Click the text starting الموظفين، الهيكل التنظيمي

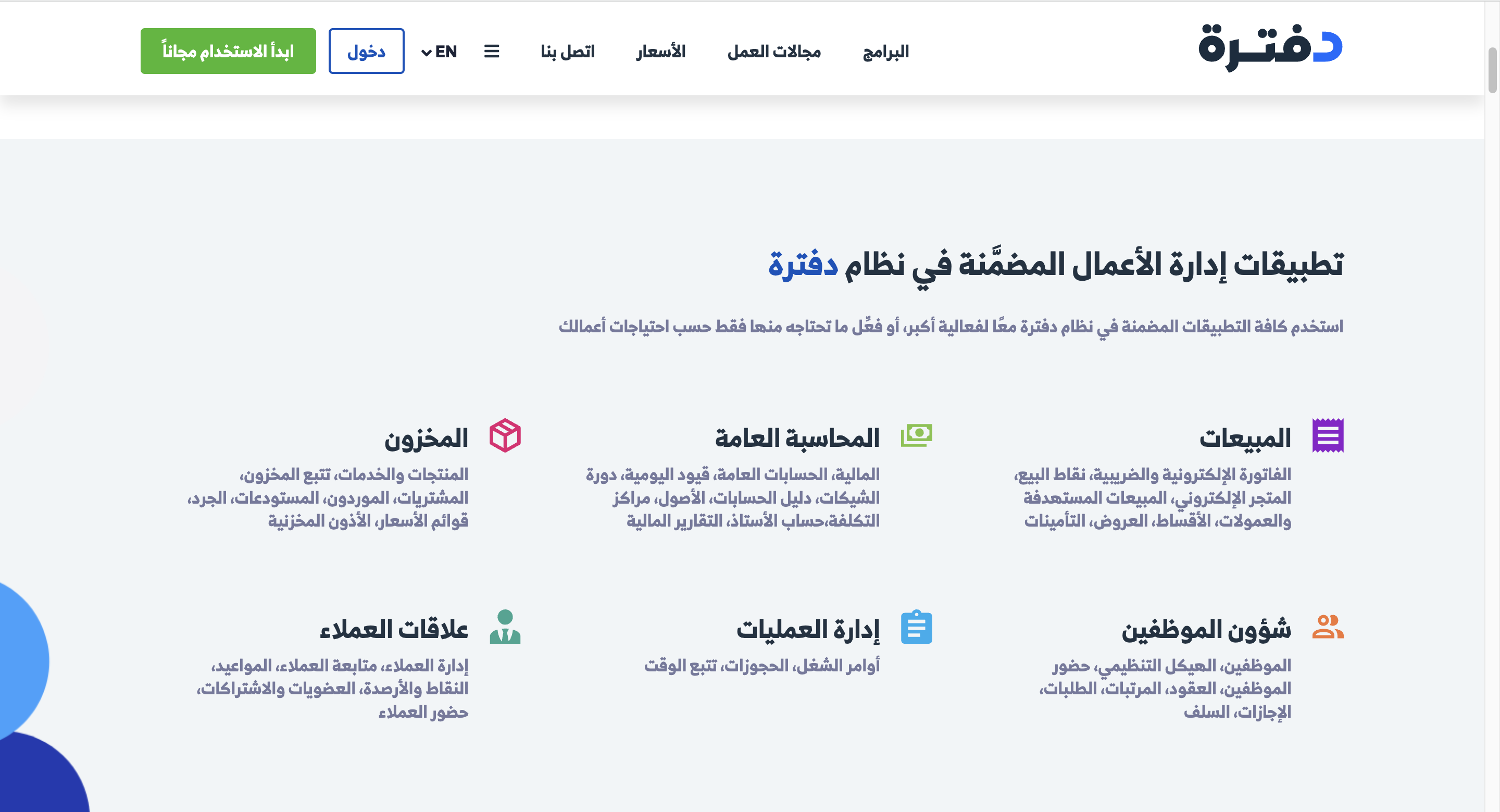(1165, 689)
